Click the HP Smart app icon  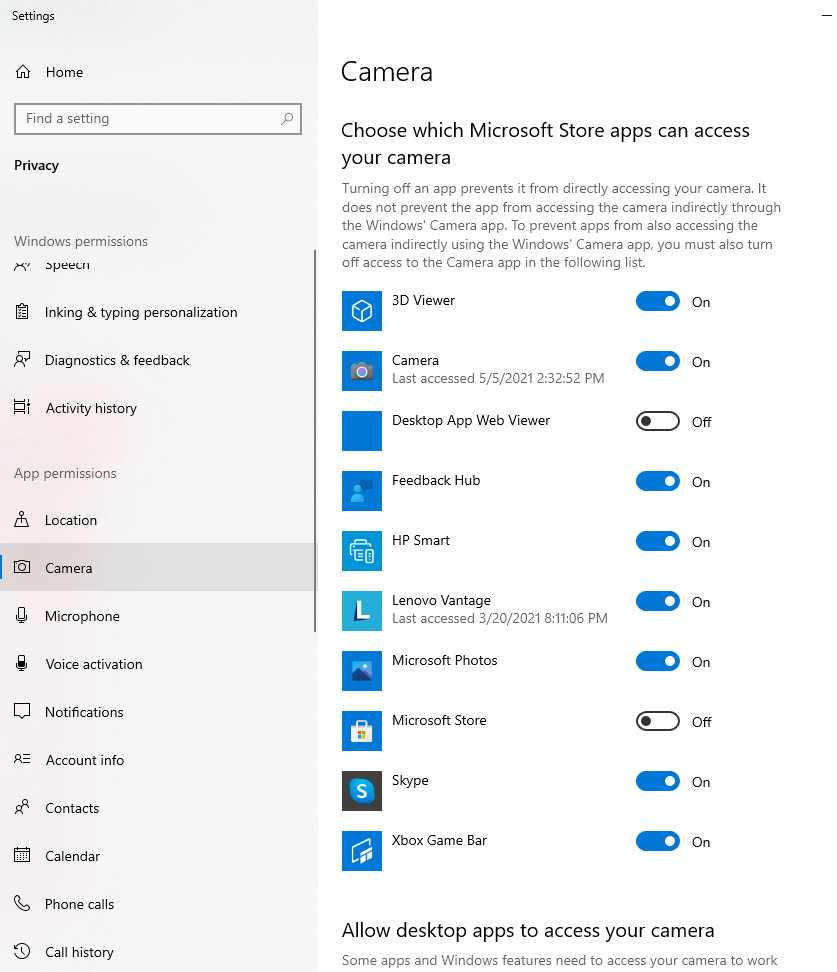(x=361, y=550)
